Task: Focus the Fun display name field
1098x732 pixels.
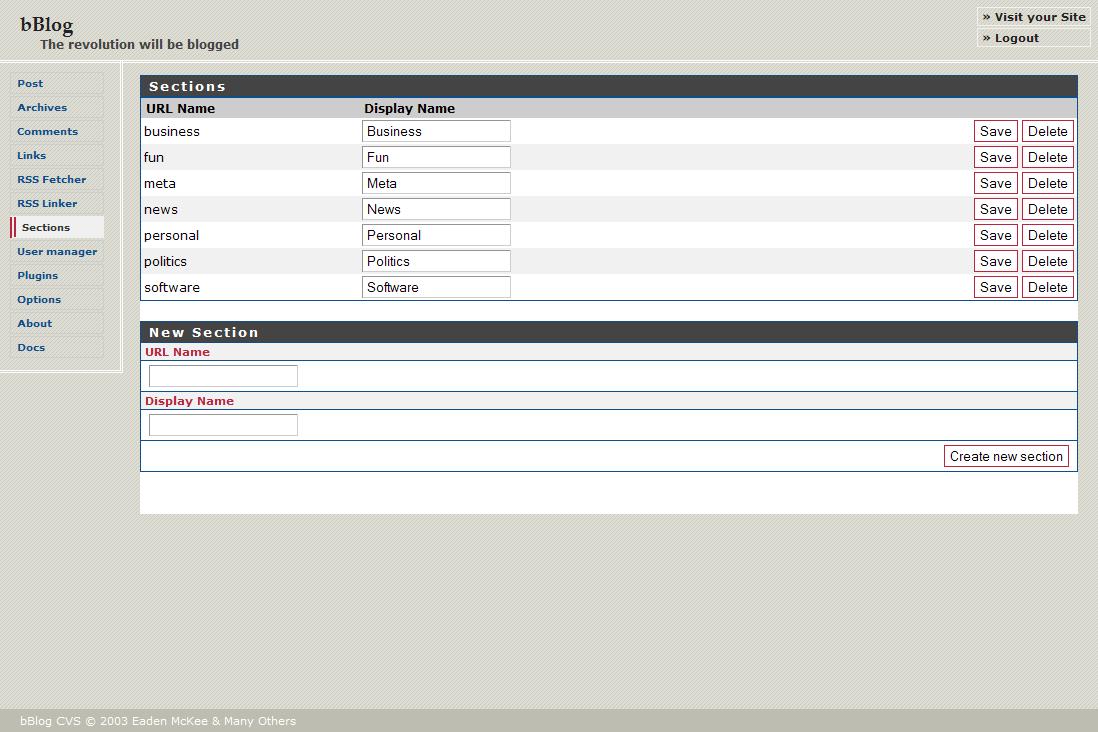Action: click(436, 158)
